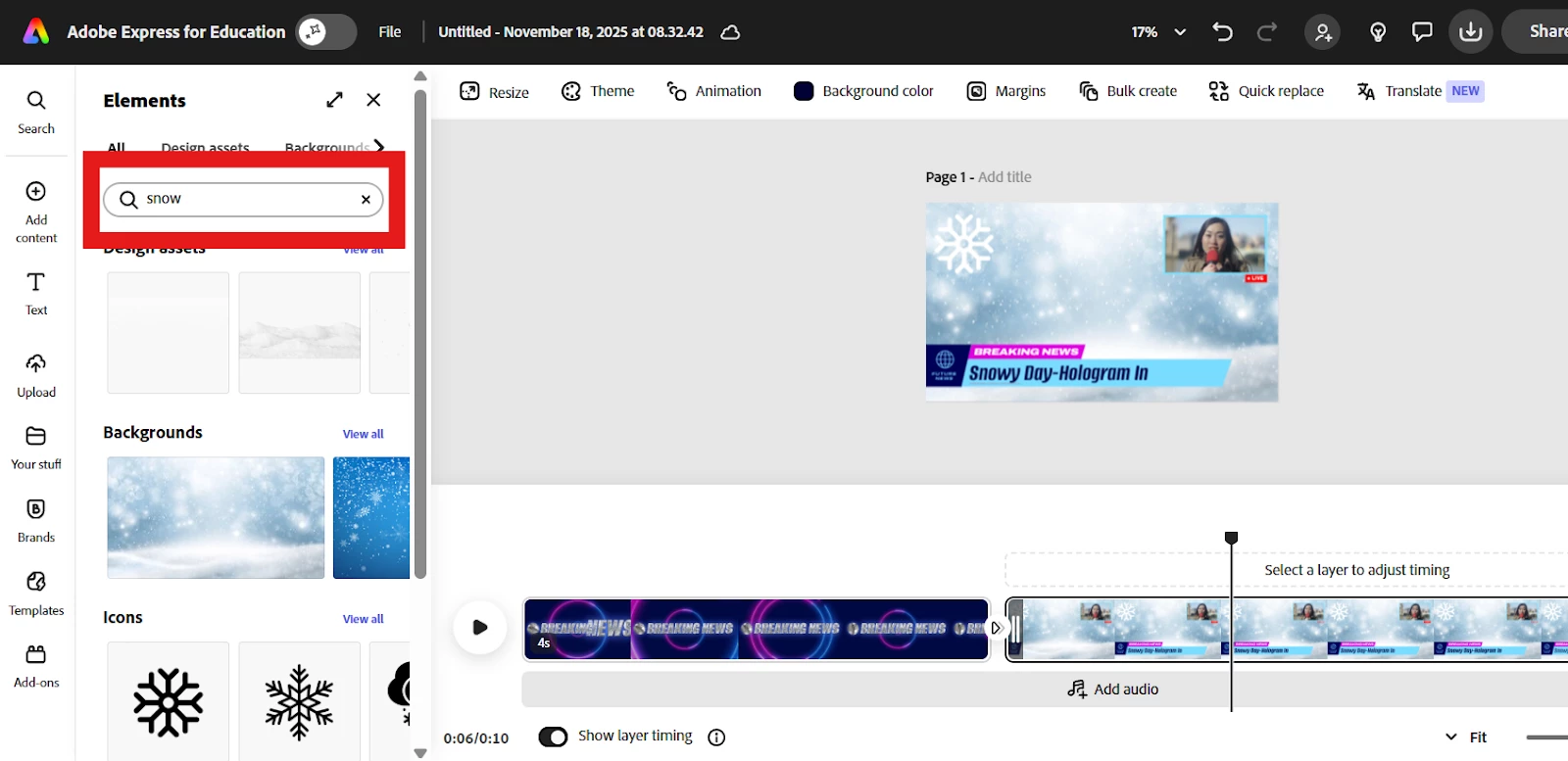1568x761 pixels.
Task: Open the Animation options
Action: (713, 91)
